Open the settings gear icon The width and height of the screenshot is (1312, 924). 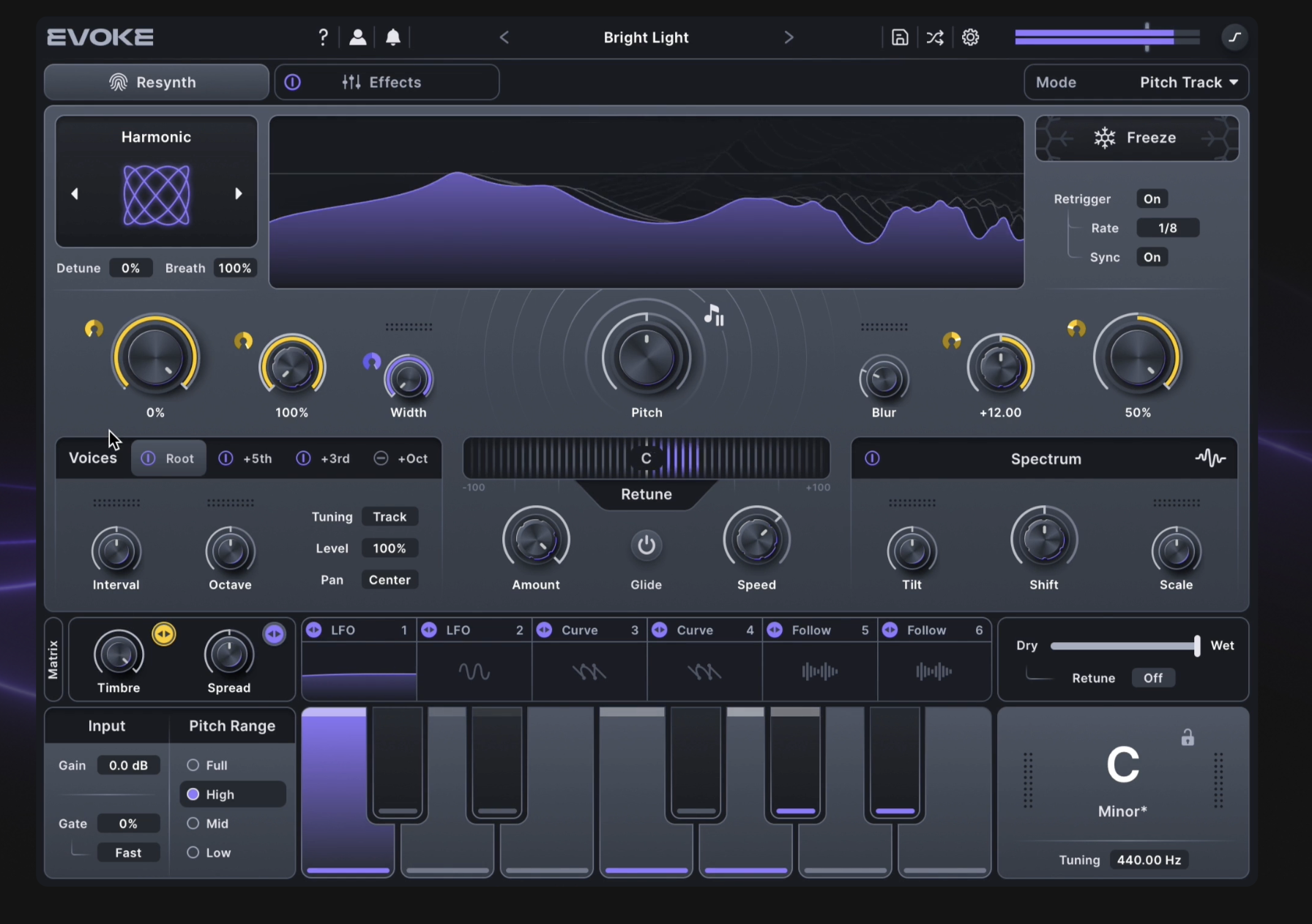point(970,37)
